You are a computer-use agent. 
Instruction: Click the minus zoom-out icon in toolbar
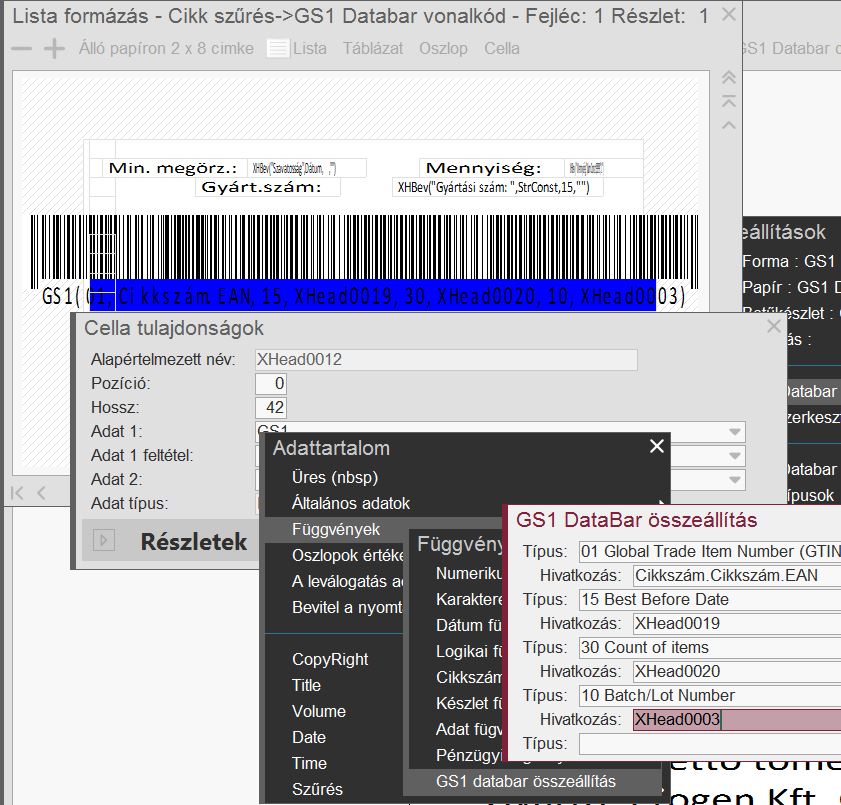(x=21, y=49)
